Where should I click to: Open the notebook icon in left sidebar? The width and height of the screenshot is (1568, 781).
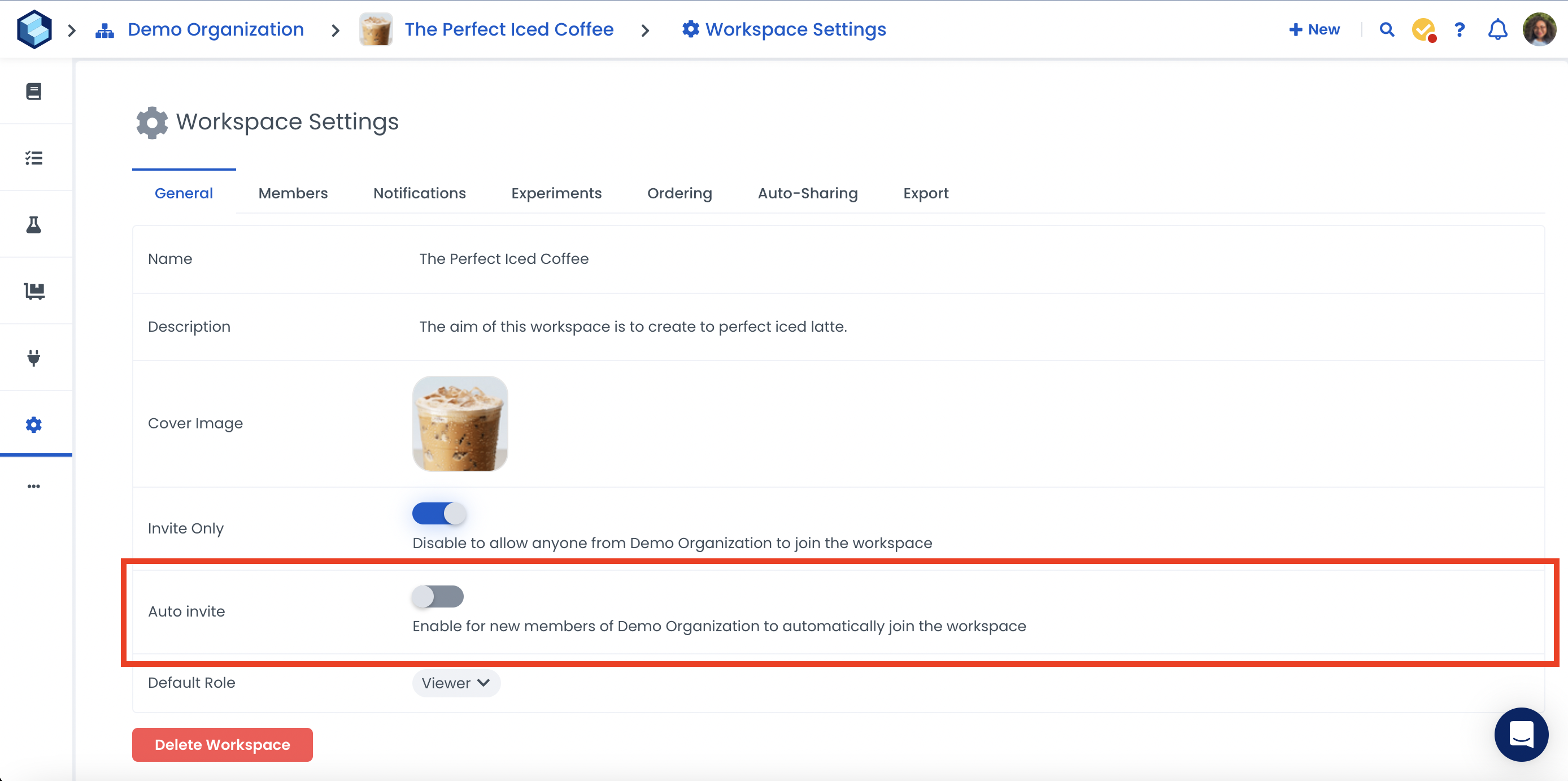(x=33, y=92)
